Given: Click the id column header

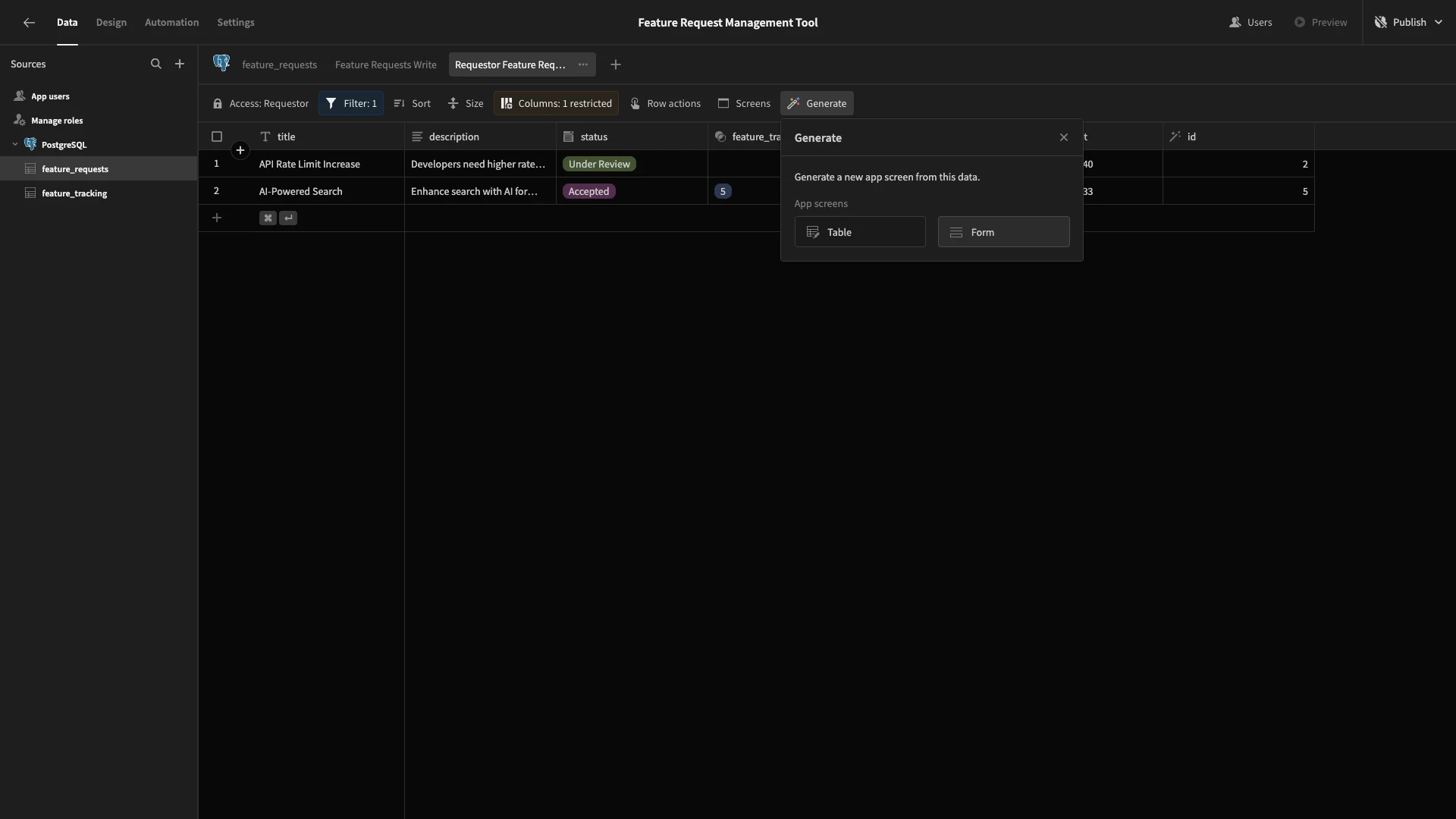Looking at the screenshot, I should coord(1239,137).
